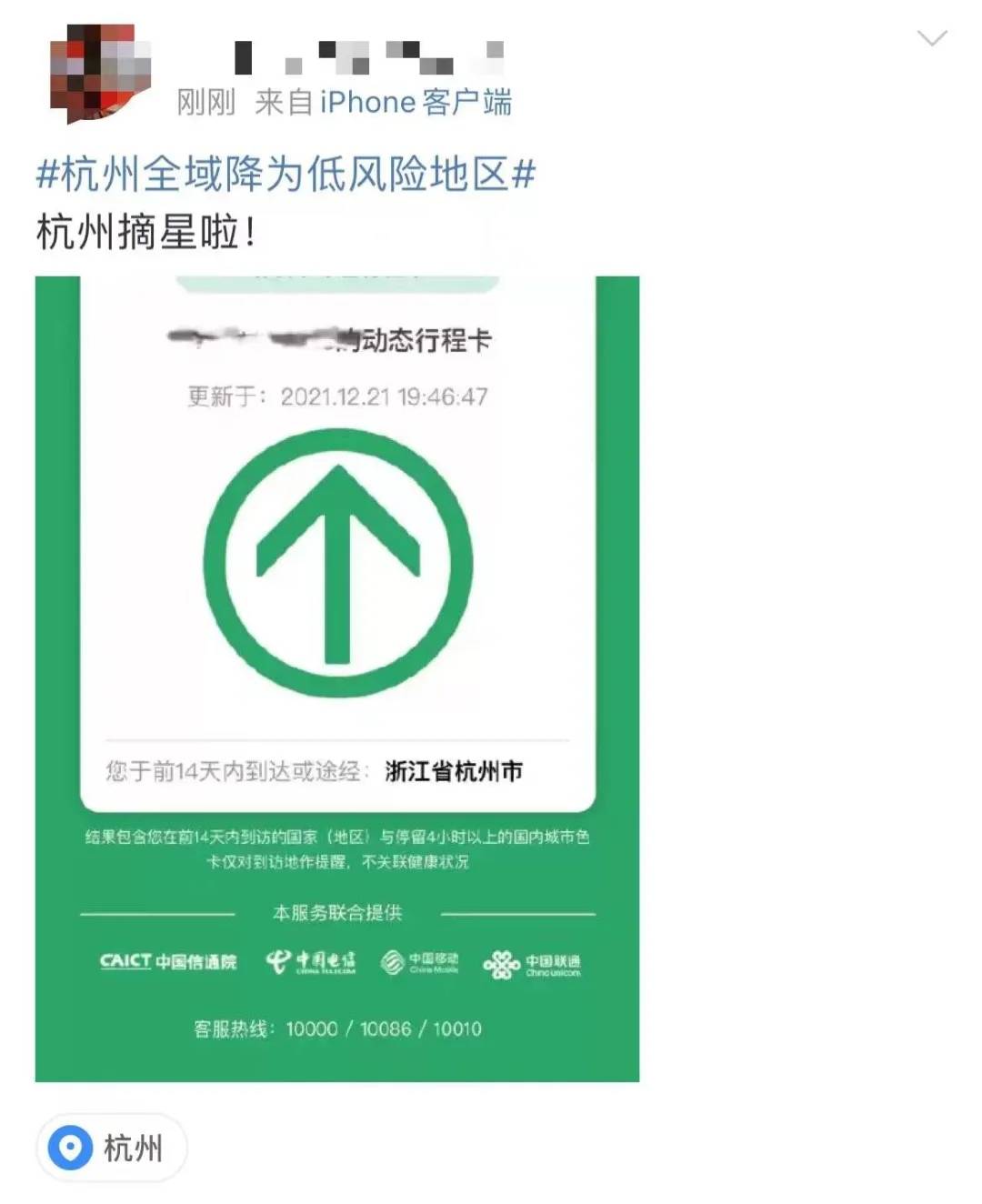Open the 杭州 location tag
Viewport: 982px width, 1204px height.
tap(111, 1148)
